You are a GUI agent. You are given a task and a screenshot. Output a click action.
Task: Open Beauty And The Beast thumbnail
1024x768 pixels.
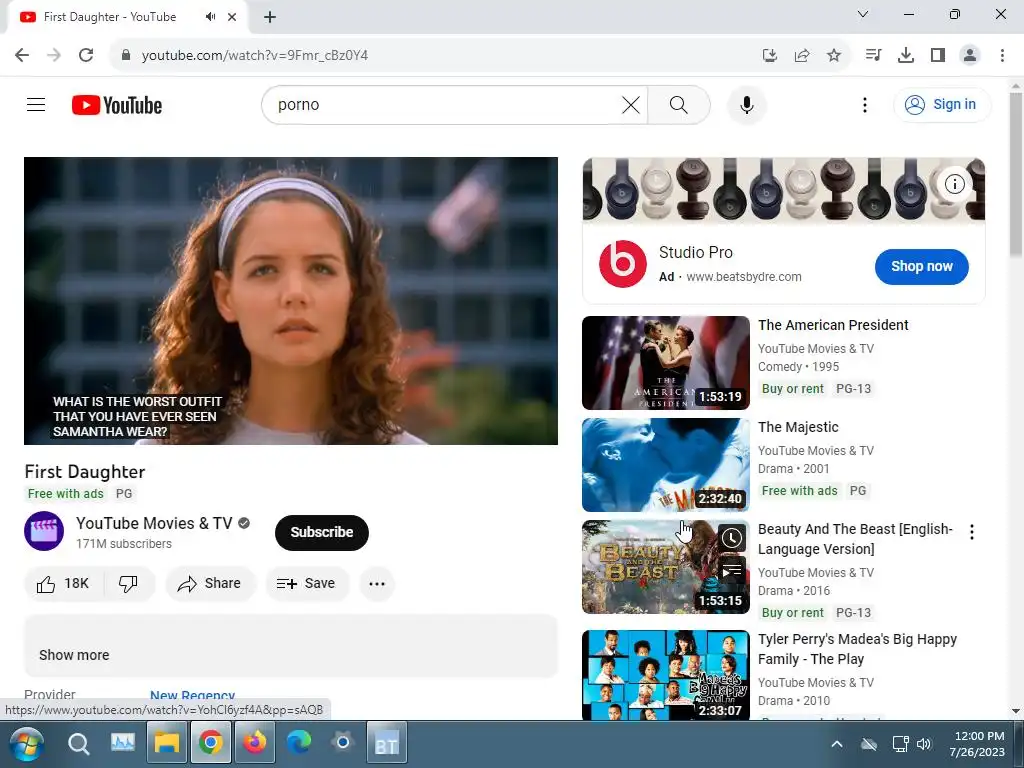point(665,567)
